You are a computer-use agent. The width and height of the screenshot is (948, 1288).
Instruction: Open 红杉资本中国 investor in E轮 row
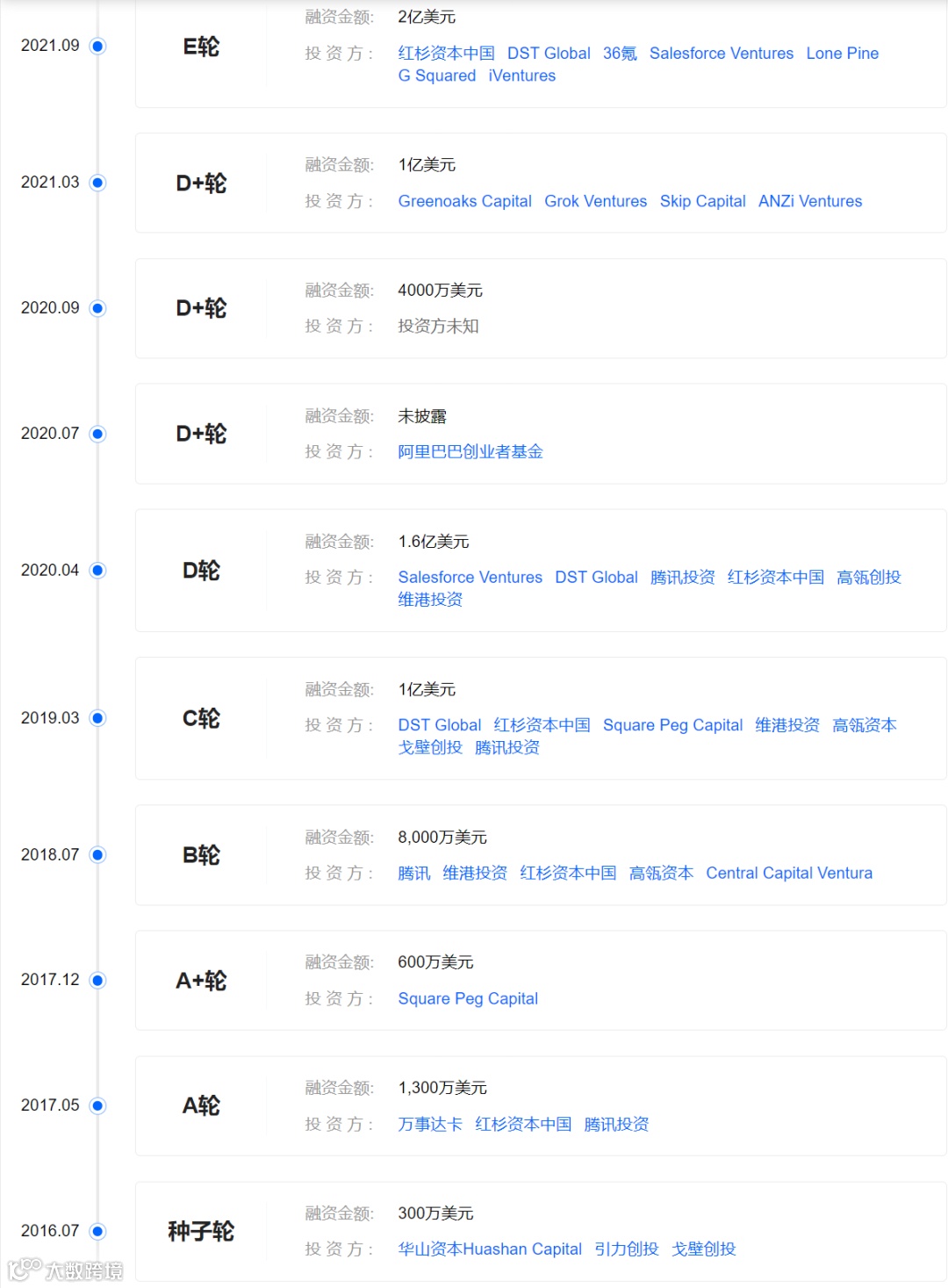pyautogui.click(x=446, y=54)
